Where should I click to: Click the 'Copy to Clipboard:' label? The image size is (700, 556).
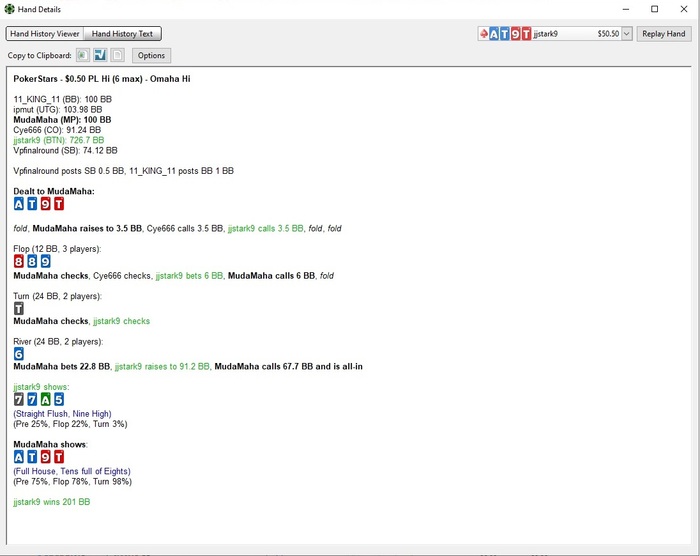point(39,55)
